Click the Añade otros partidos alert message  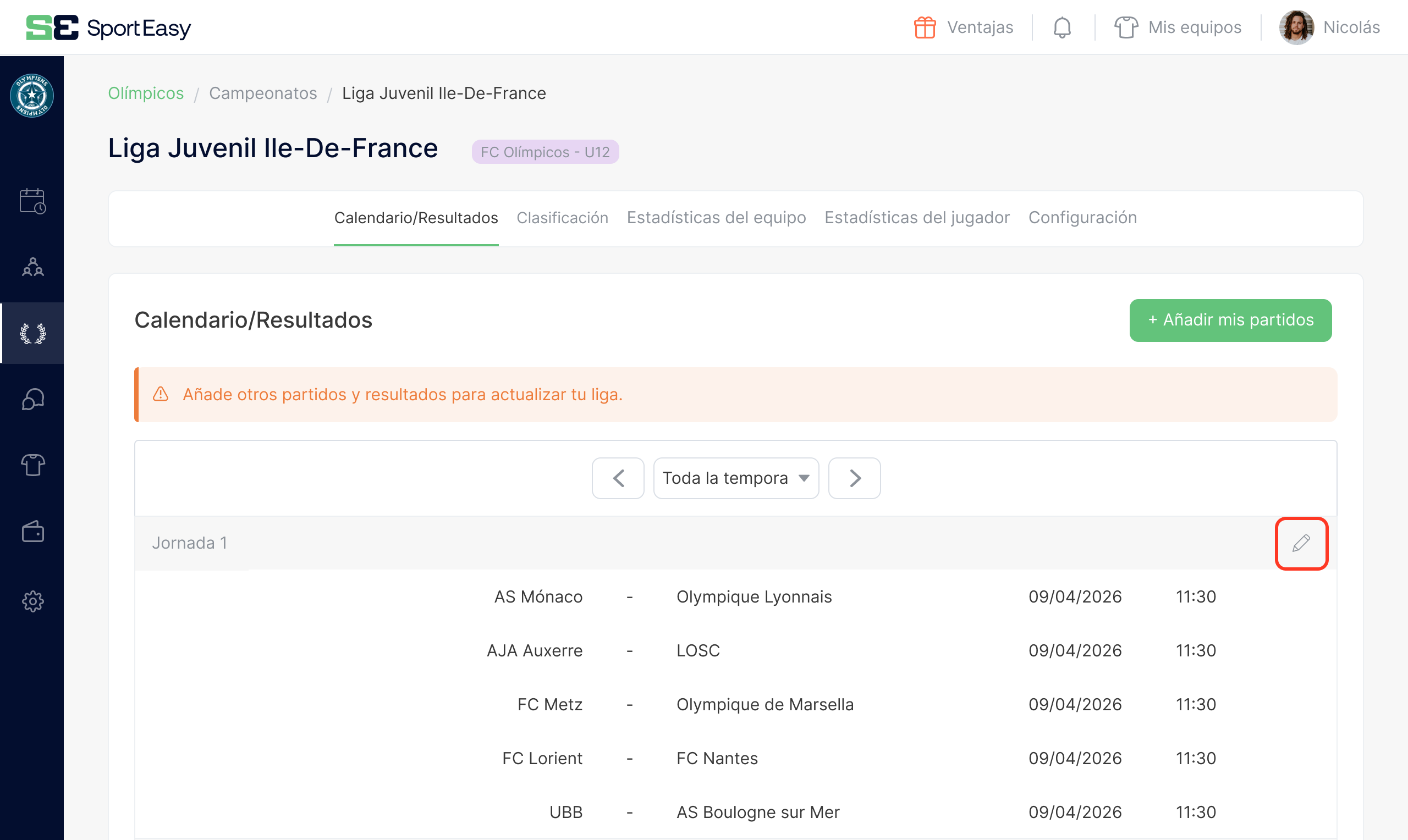tap(403, 395)
